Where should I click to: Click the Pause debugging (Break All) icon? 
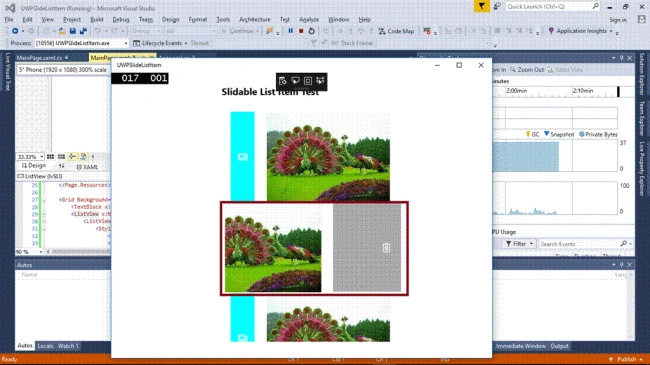pyautogui.click(x=291, y=31)
